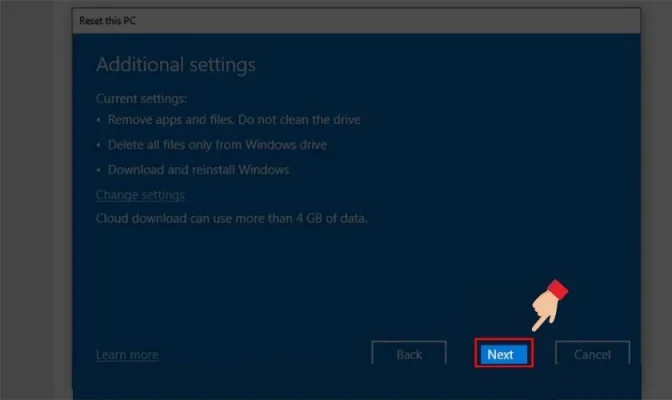The image size is (672, 400).
Task: Cancel the Reset this PC wizard
Action: [591, 354]
